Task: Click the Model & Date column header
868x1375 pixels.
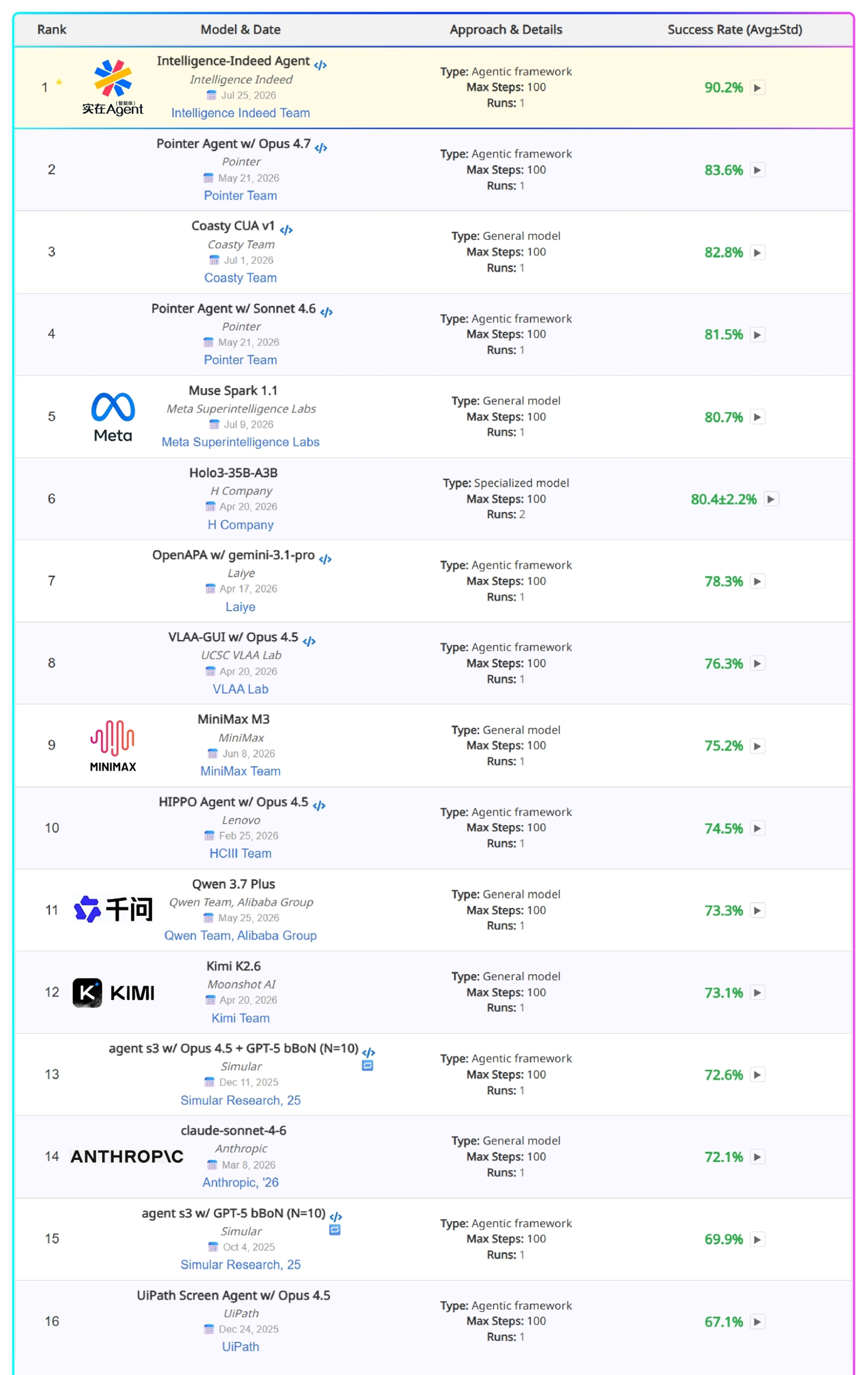Action: pos(240,30)
